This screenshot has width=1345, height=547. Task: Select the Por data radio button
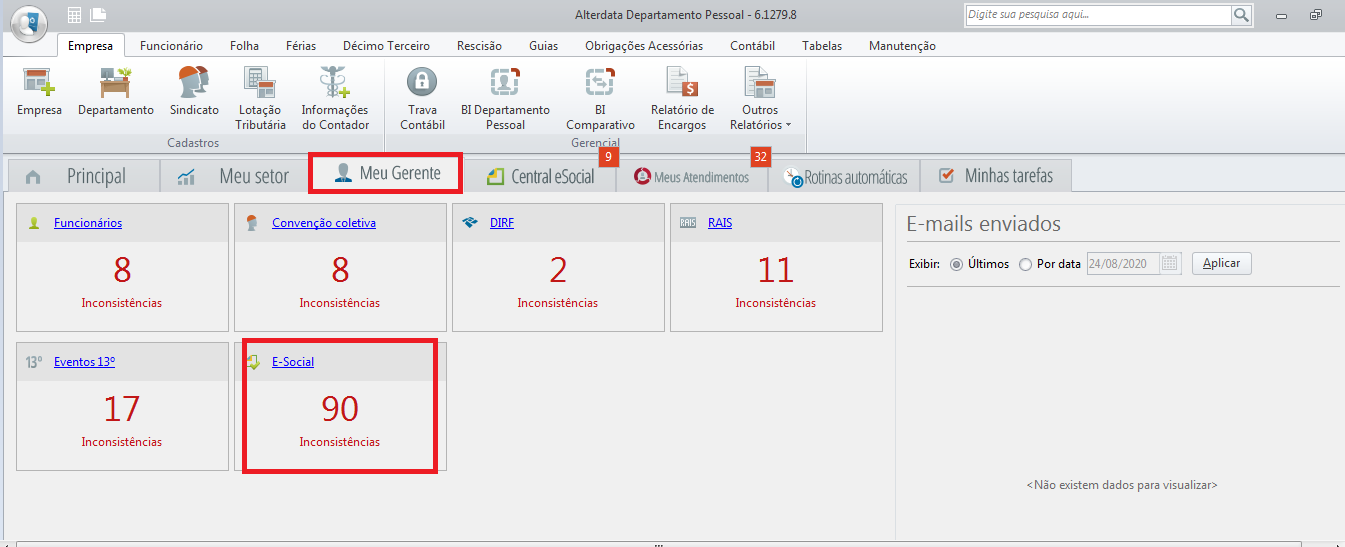point(1025,264)
